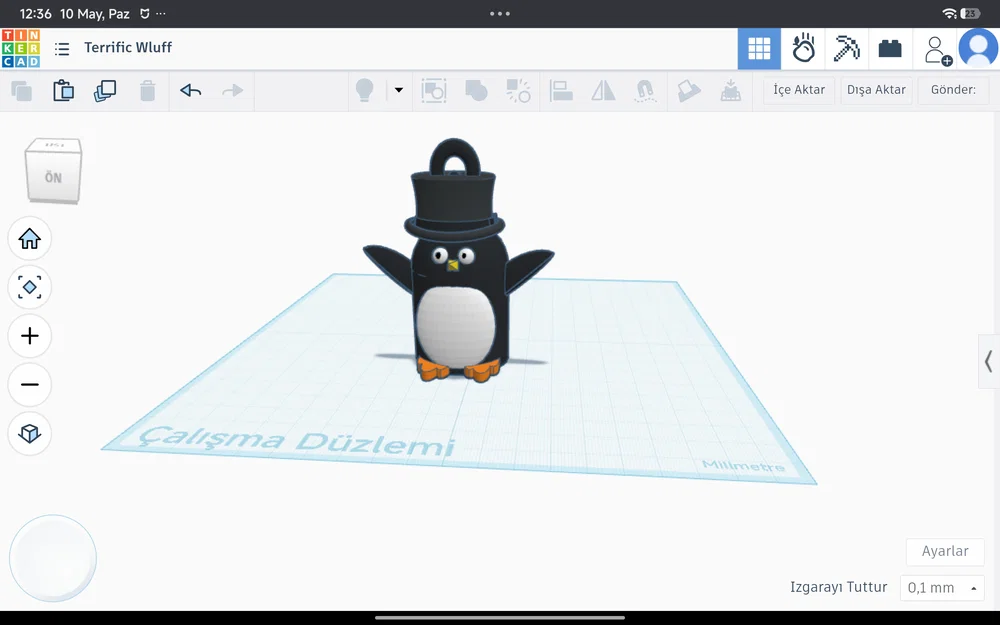Toggle the show-all light bulb icon
Image resolution: width=1000 pixels, height=625 pixels.
point(365,90)
